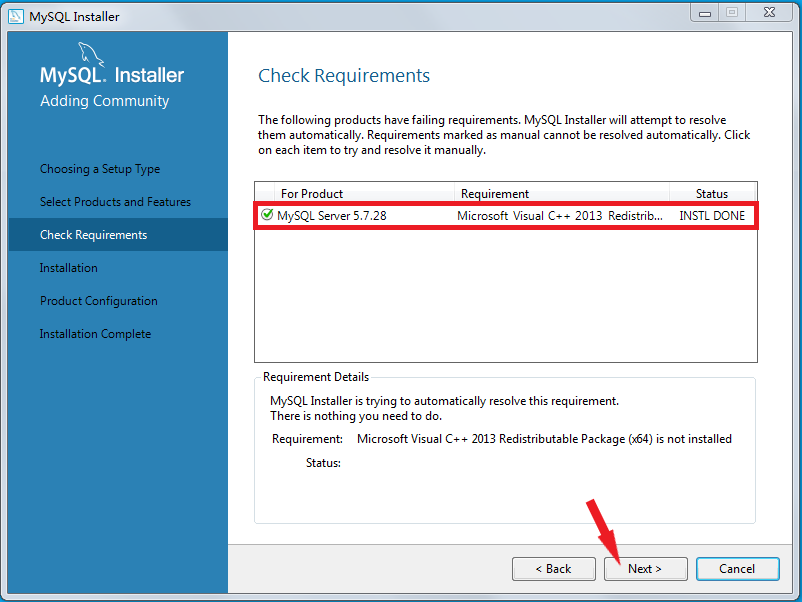This screenshot has width=802, height=602.
Task: Click the Requirement Details group label
Action: pyautogui.click(x=316, y=377)
